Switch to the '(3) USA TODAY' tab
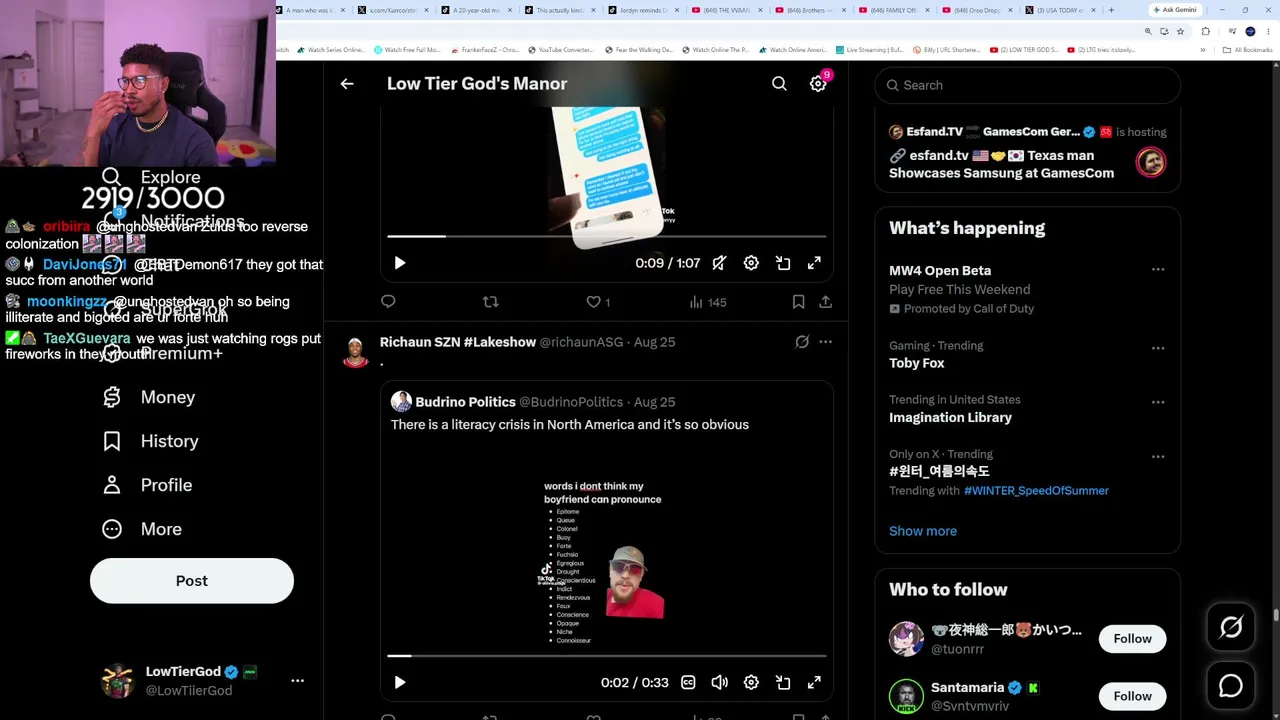 [1060, 10]
